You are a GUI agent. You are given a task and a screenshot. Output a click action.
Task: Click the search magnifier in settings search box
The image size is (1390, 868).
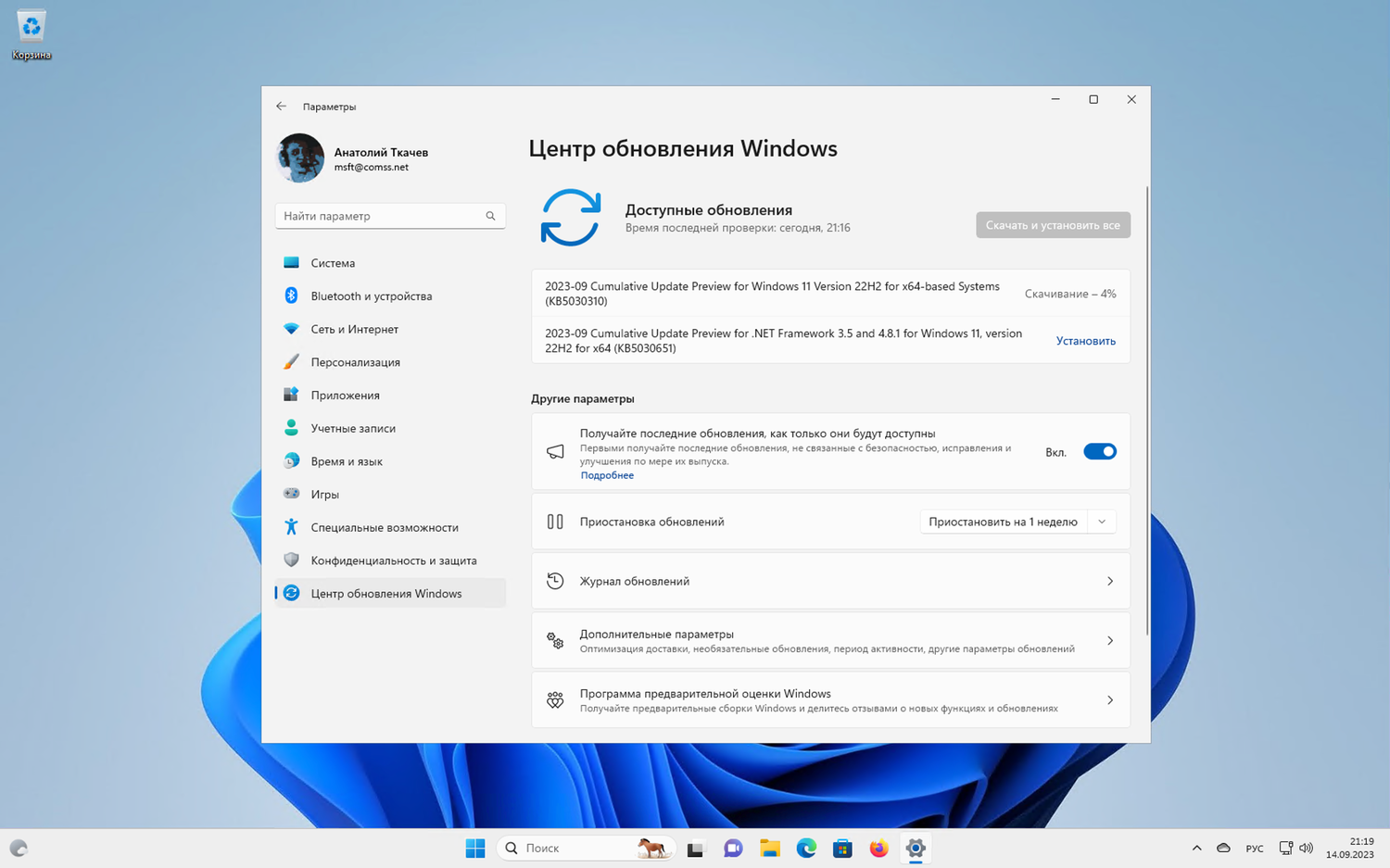click(490, 216)
